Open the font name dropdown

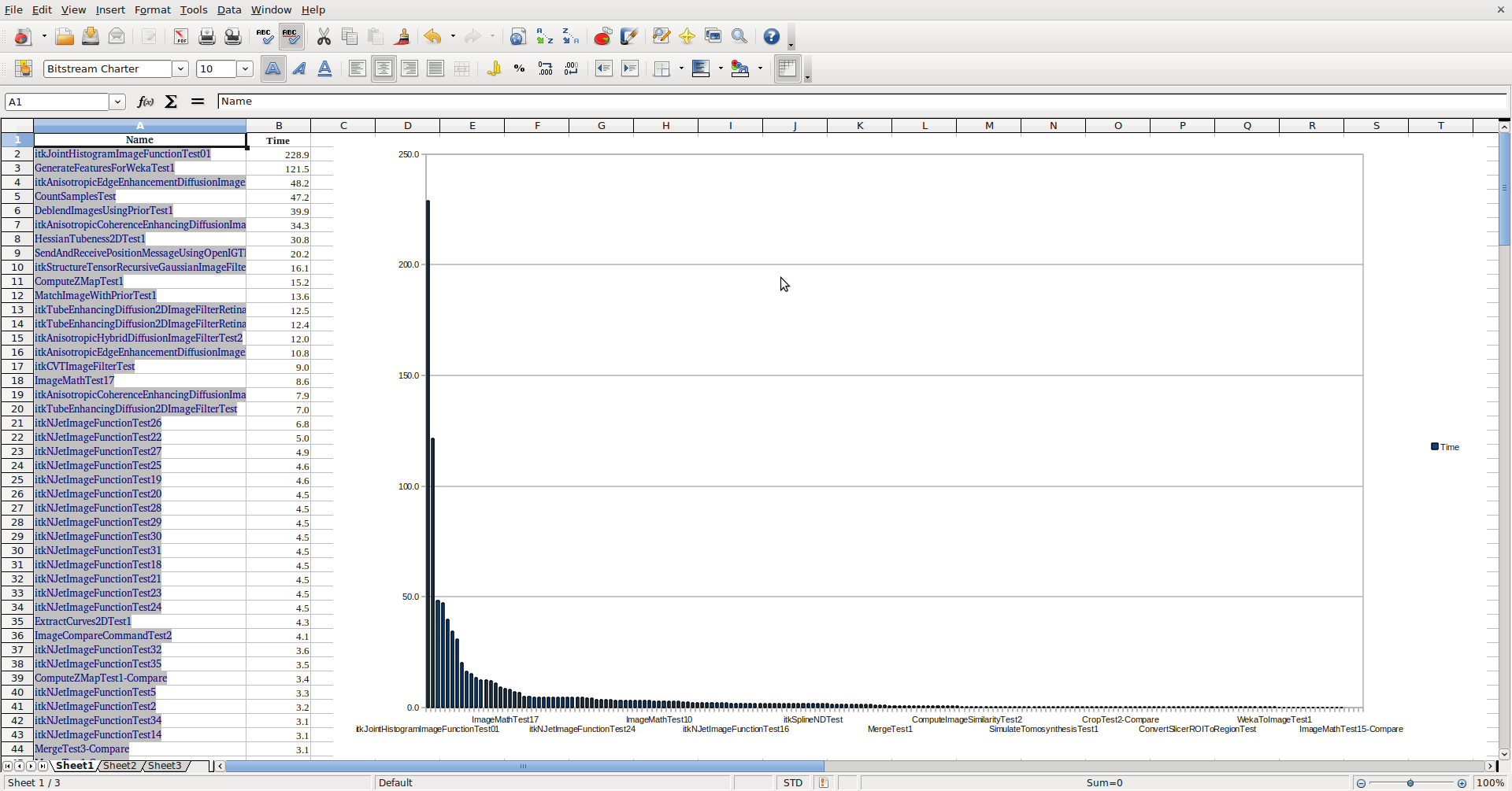click(180, 68)
